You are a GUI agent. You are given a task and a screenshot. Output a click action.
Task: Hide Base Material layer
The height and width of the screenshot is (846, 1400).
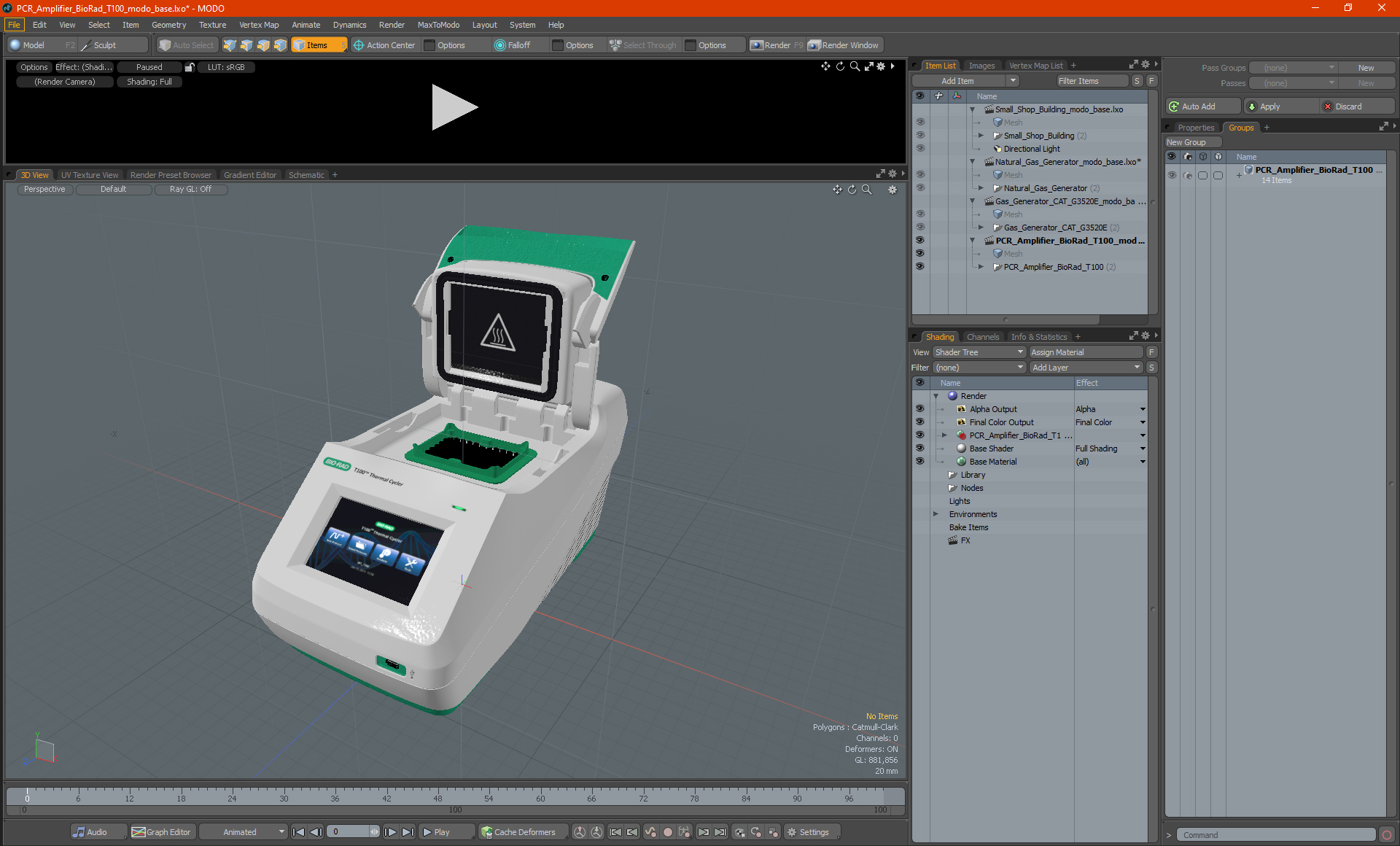(919, 462)
